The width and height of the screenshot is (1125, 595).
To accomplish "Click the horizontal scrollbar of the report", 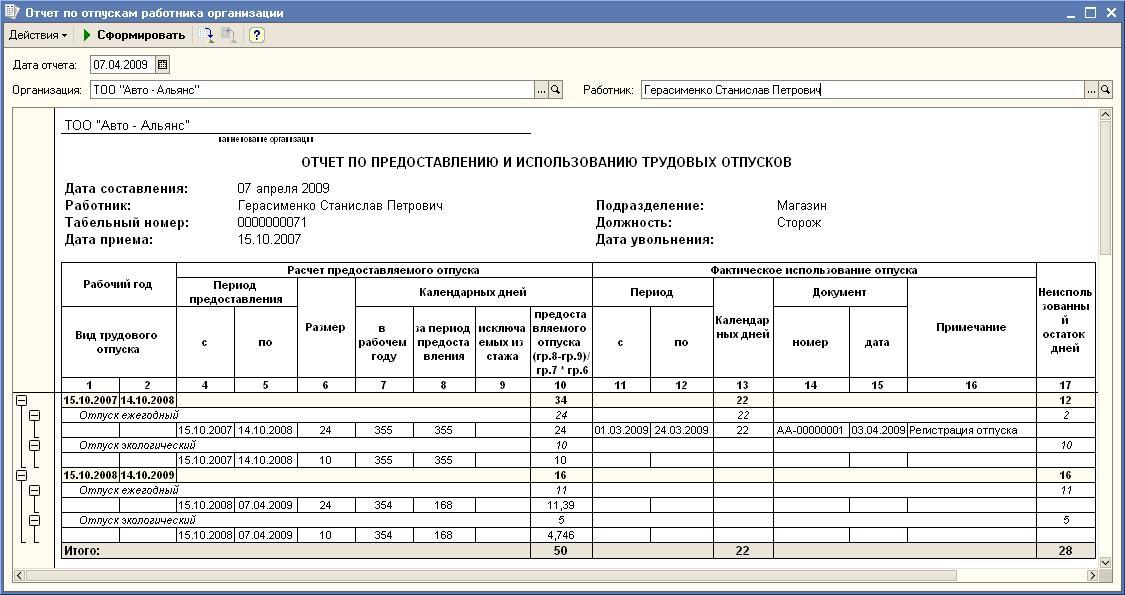I will click(500, 575).
